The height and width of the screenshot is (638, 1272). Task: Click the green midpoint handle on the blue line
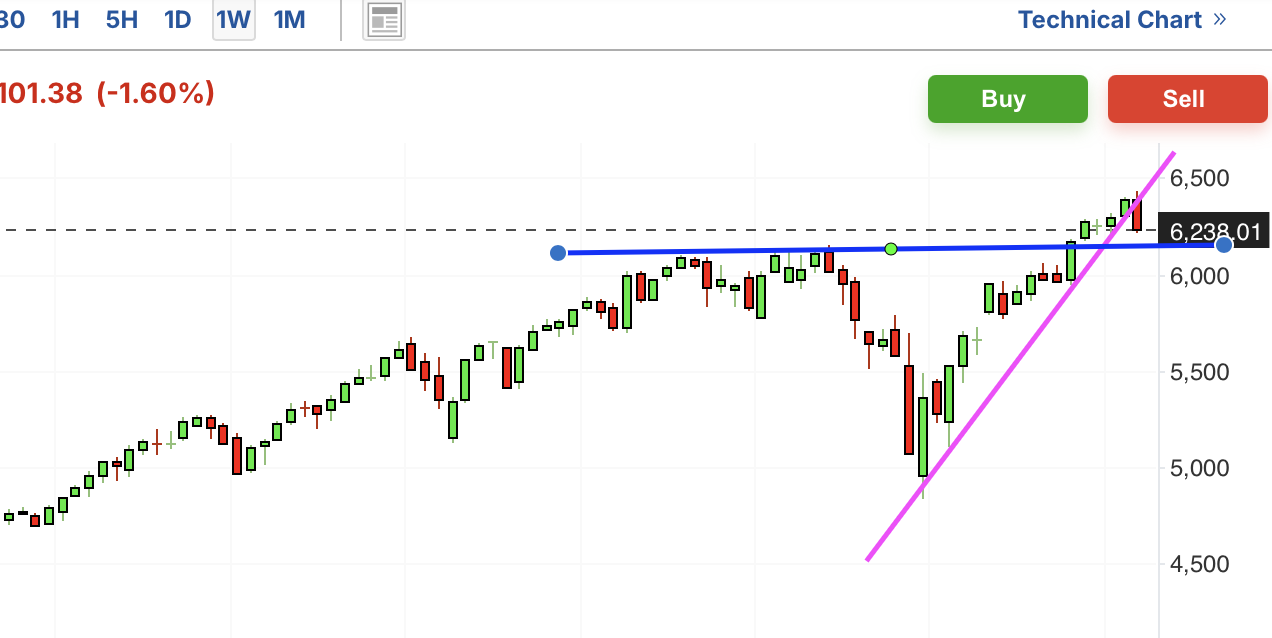pyautogui.click(x=891, y=248)
